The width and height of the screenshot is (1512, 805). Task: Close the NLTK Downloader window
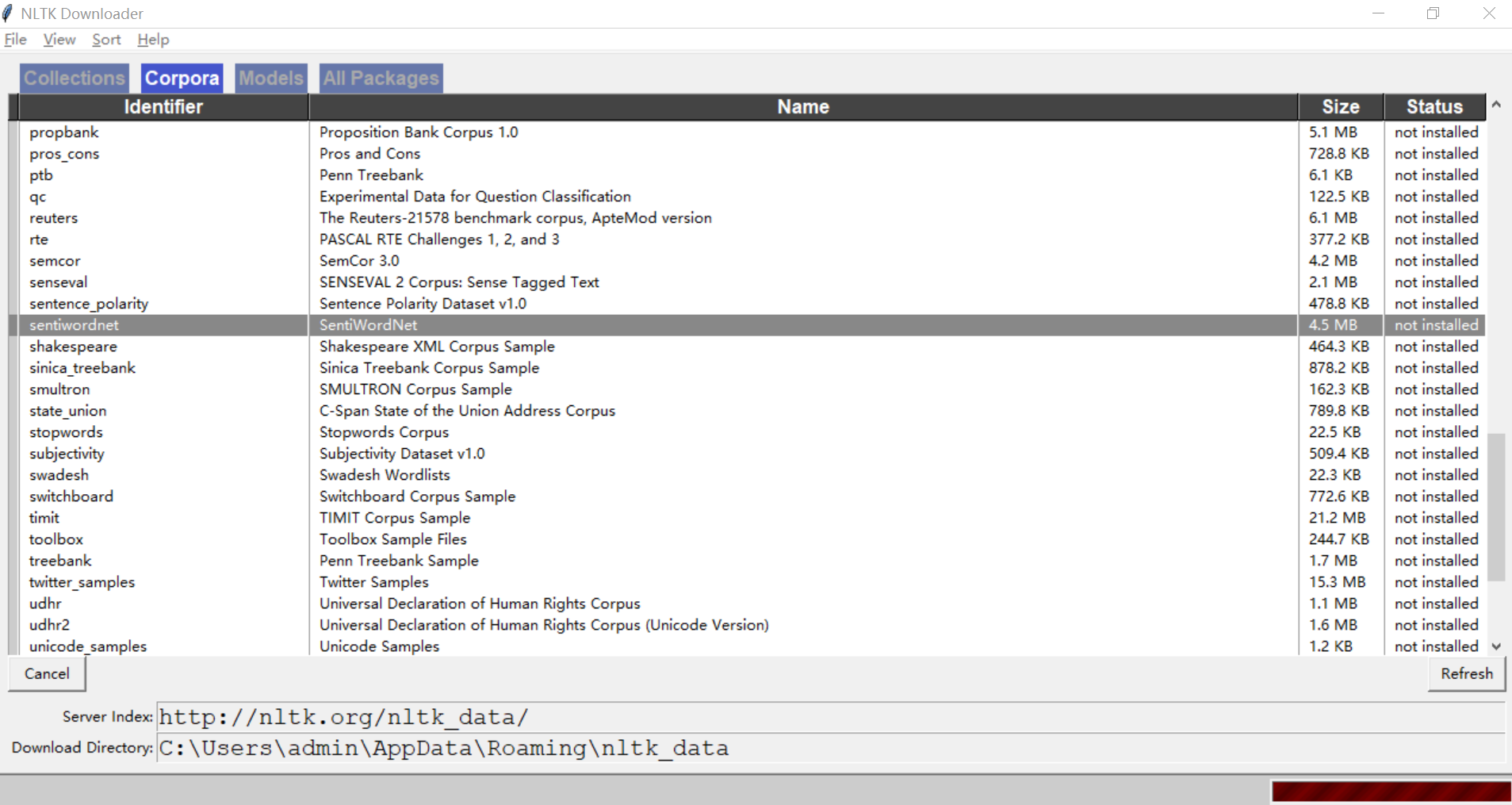coord(1489,13)
